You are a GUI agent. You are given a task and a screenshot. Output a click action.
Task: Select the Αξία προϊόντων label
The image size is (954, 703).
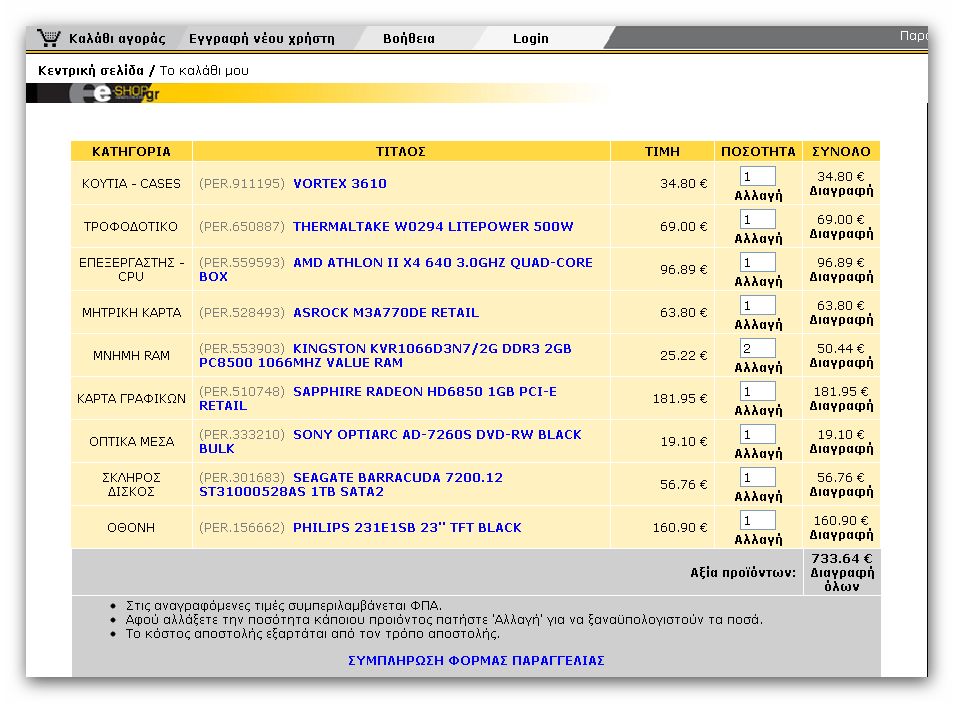pos(743,572)
